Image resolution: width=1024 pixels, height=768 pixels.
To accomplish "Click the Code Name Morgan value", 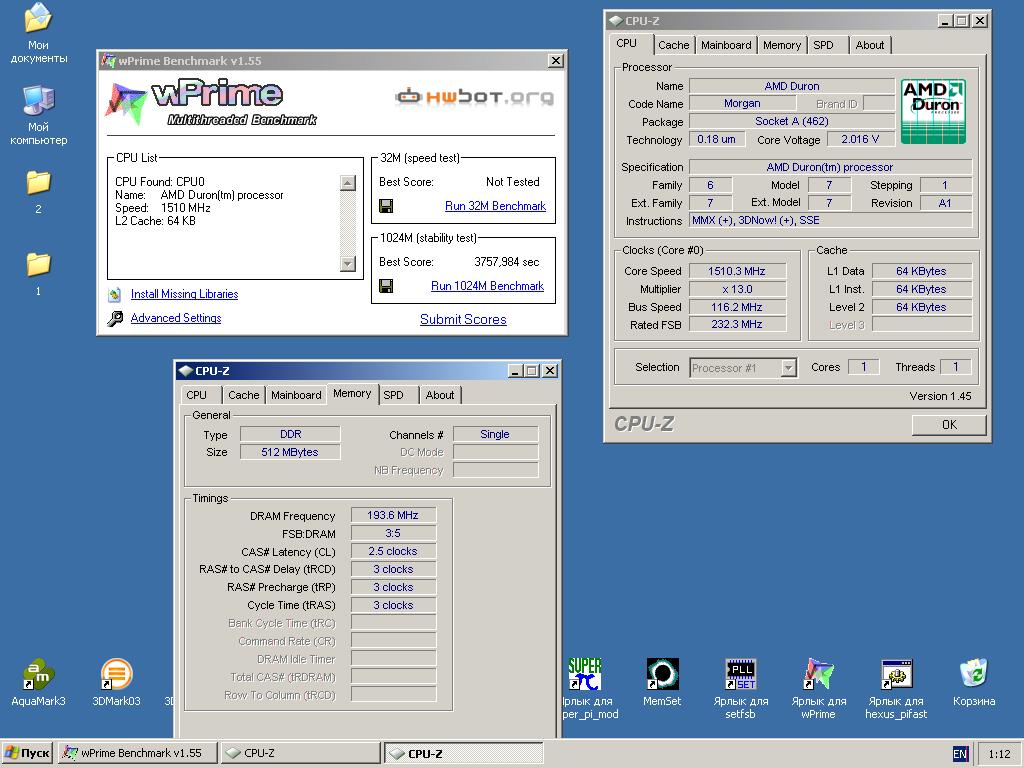I will pyautogui.click(x=742, y=103).
